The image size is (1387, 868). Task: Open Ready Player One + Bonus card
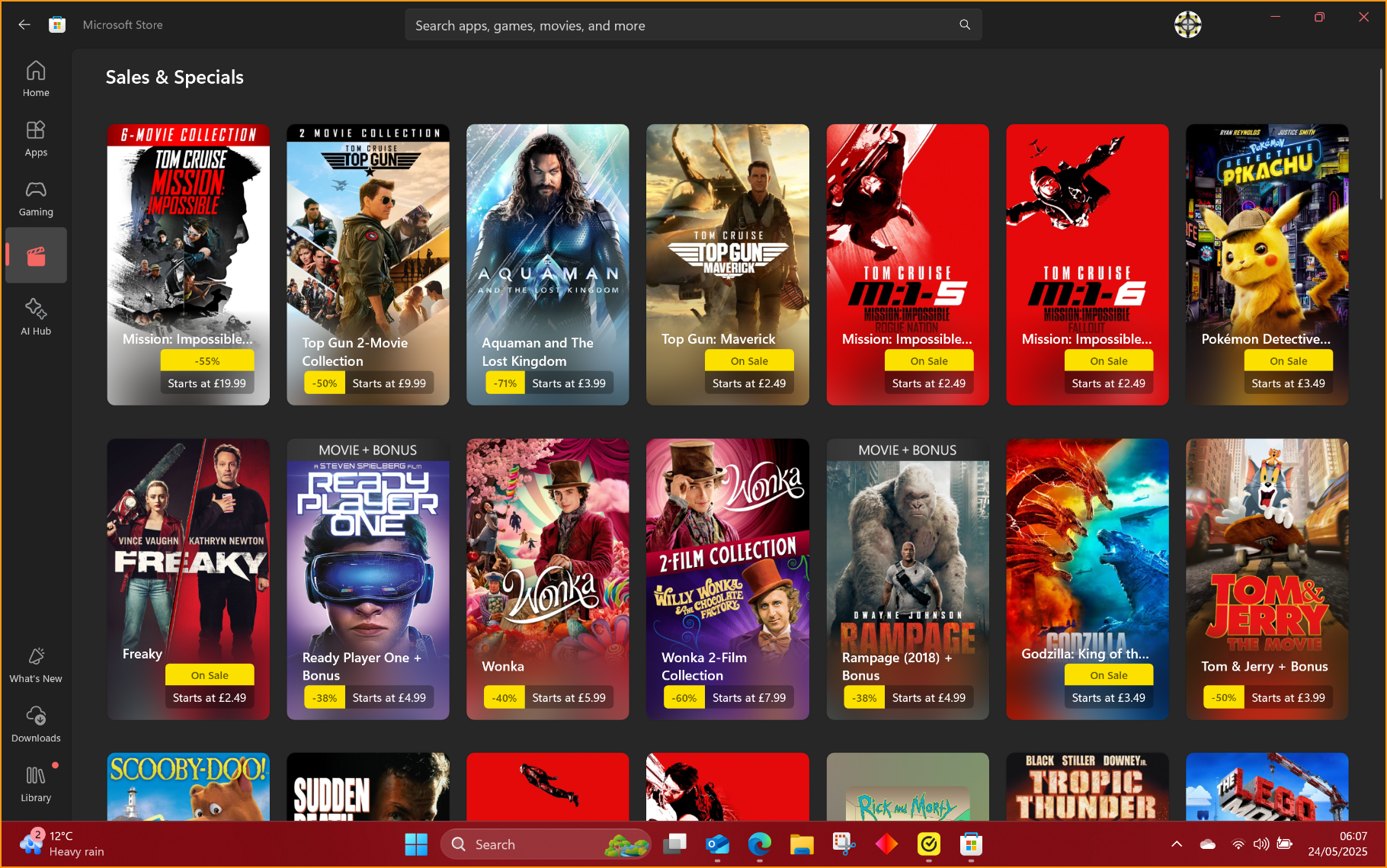[368, 579]
